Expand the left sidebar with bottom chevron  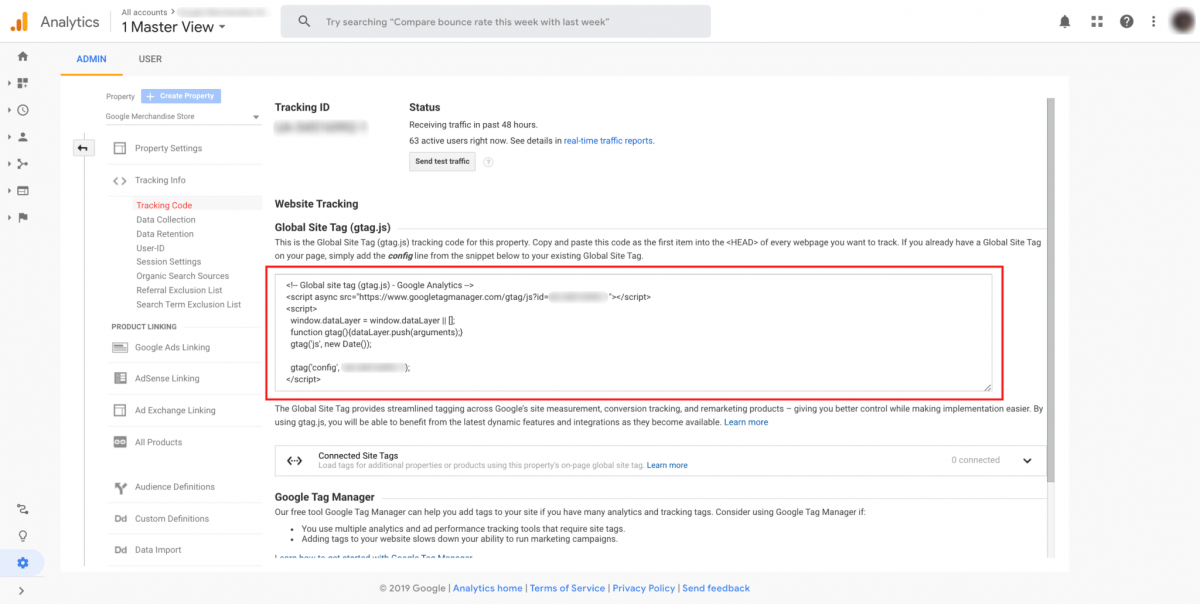pyautogui.click(x=22, y=591)
